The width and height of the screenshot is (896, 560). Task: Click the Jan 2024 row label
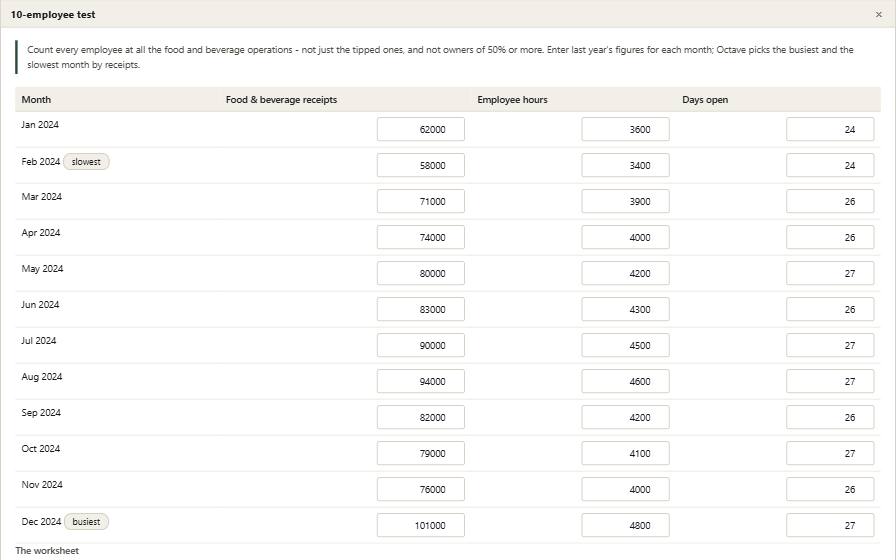[x=40, y=125]
